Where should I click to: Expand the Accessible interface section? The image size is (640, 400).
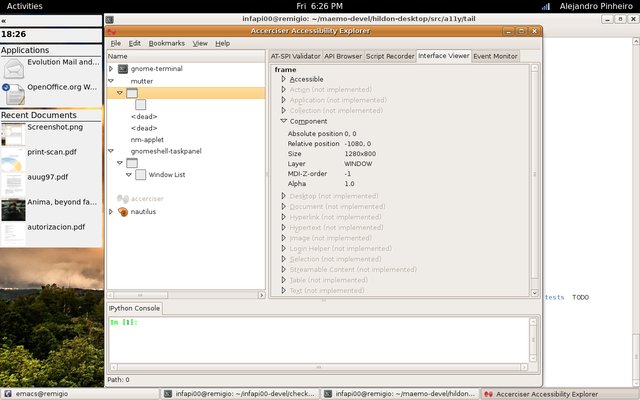tap(284, 79)
